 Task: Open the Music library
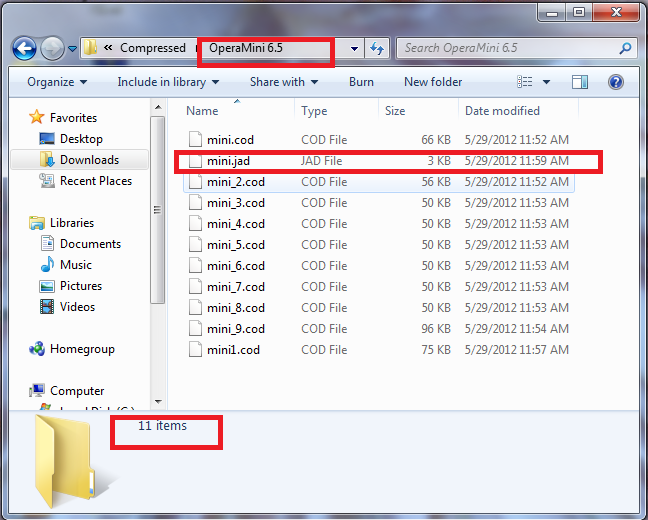[76, 265]
